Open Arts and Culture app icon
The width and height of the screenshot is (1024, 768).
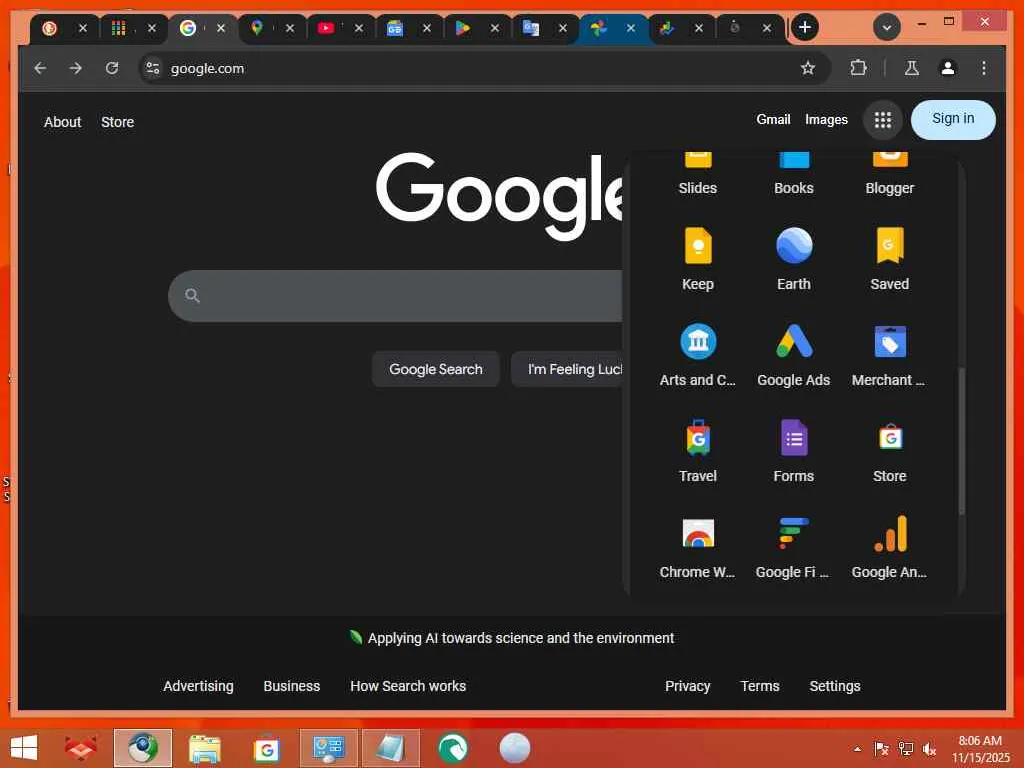[x=697, y=355]
